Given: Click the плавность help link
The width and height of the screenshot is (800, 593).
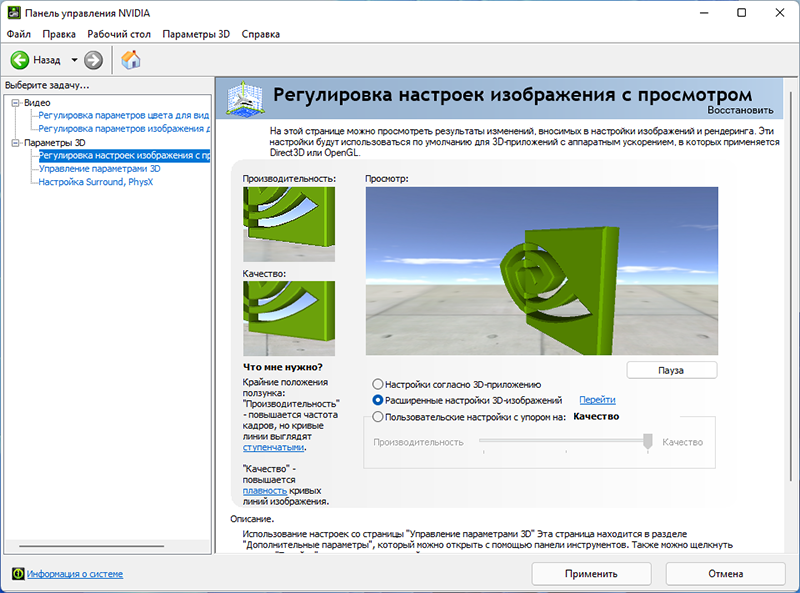Looking at the screenshot, I should coord(265,491).
